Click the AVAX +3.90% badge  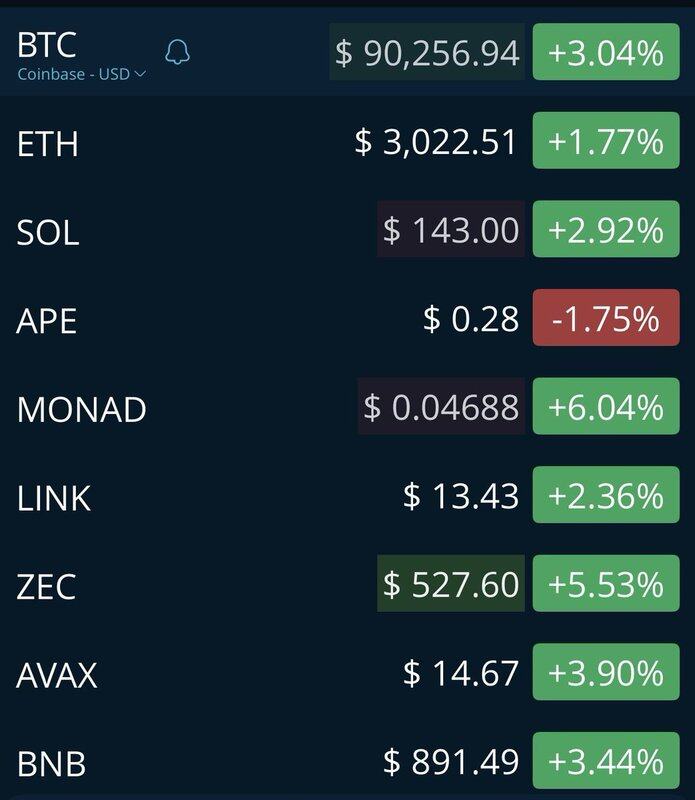(x=605, y=672)
